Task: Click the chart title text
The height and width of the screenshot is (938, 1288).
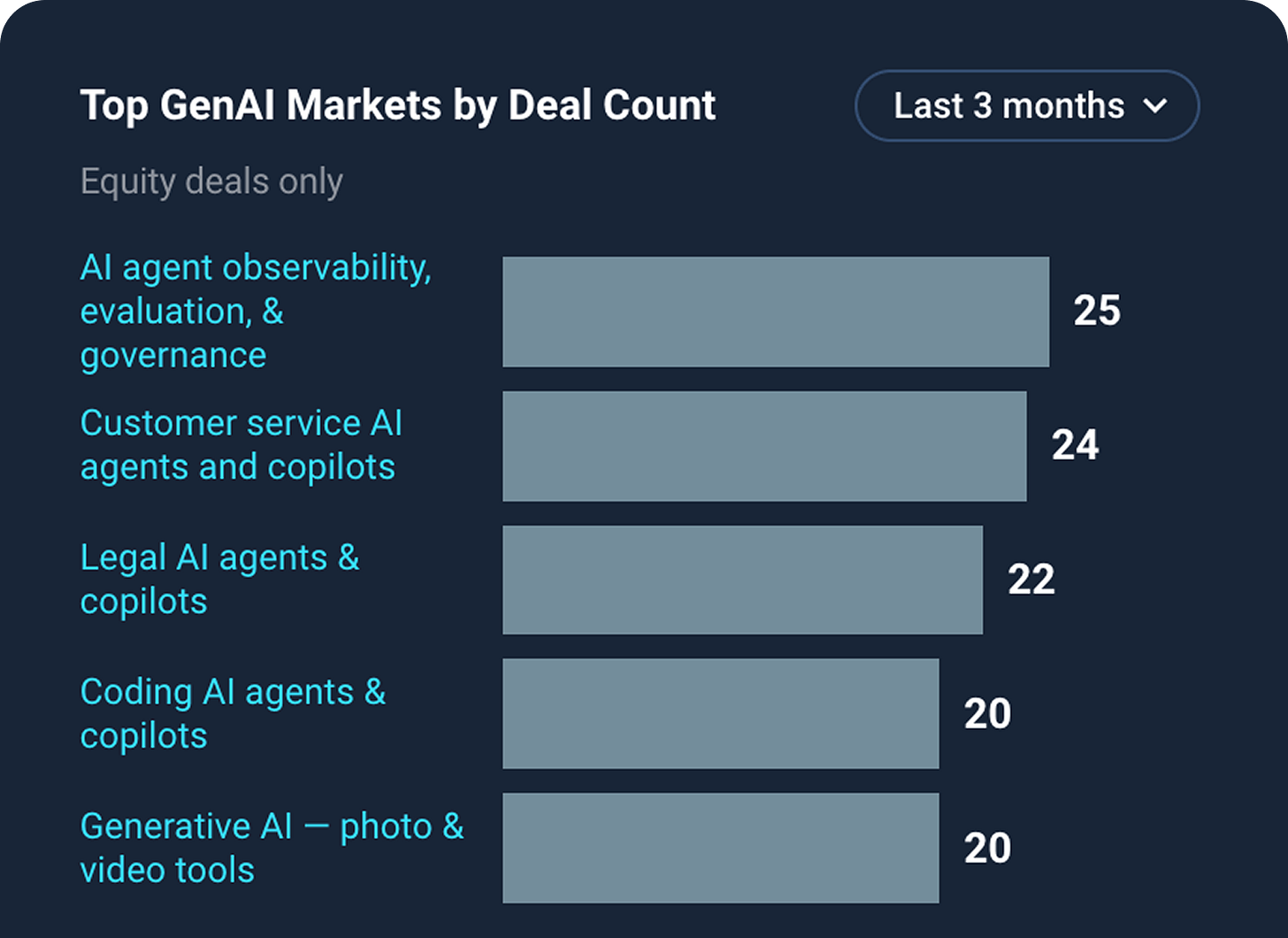Action: (397, 104)
